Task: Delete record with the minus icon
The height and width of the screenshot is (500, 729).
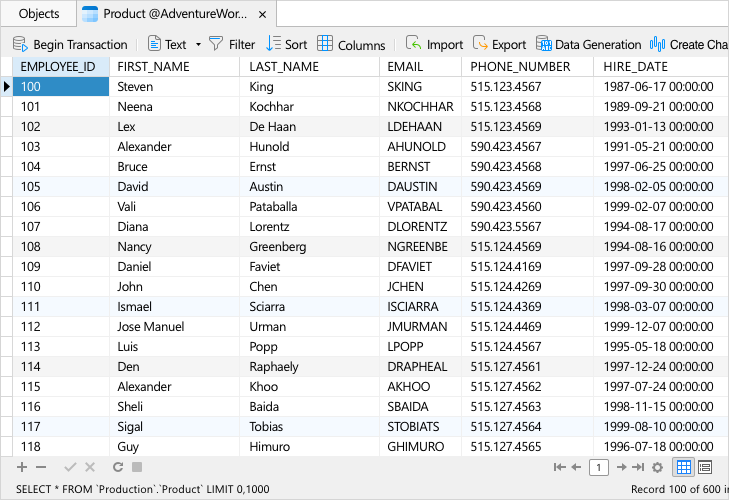Action: pos(41,467)
